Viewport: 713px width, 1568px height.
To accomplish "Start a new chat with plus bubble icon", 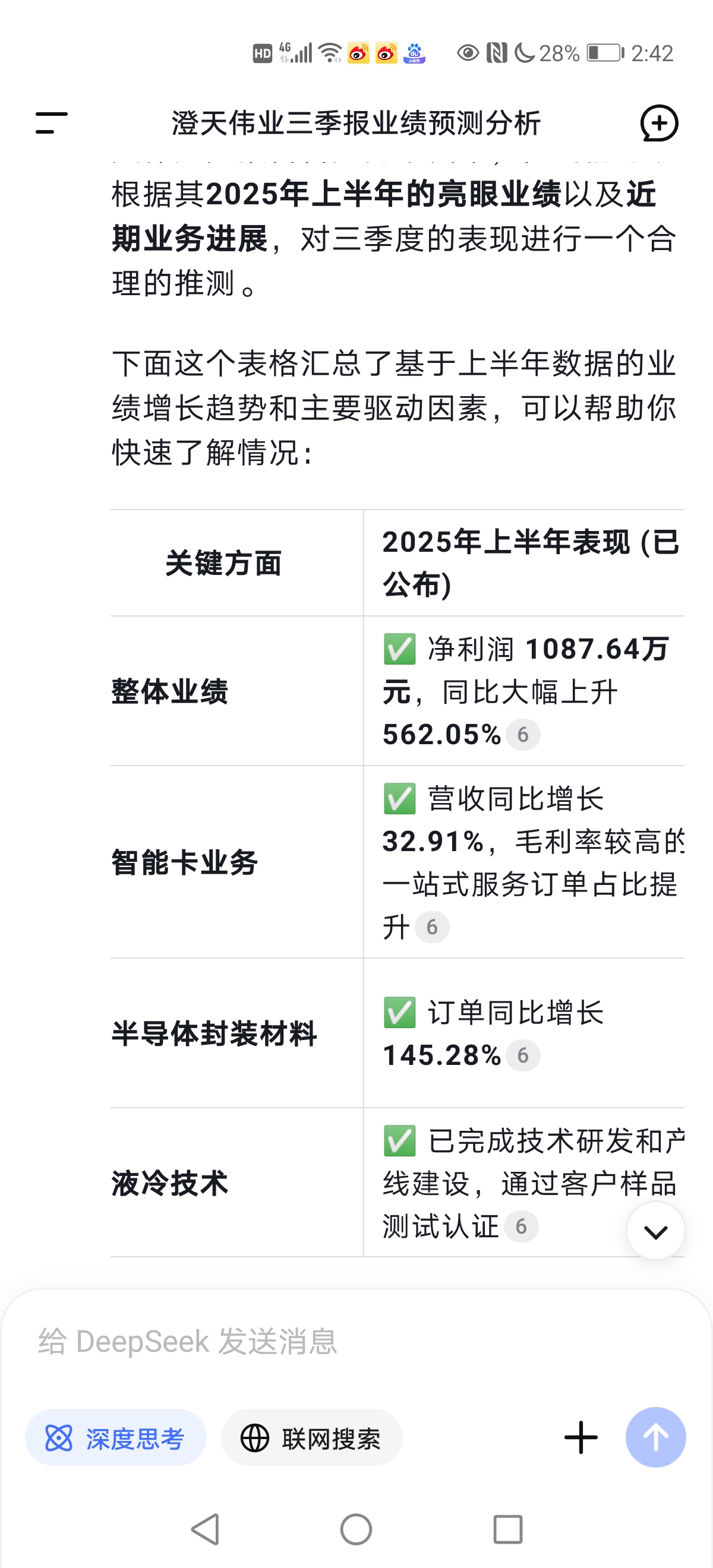I will [x=659, y=123].
